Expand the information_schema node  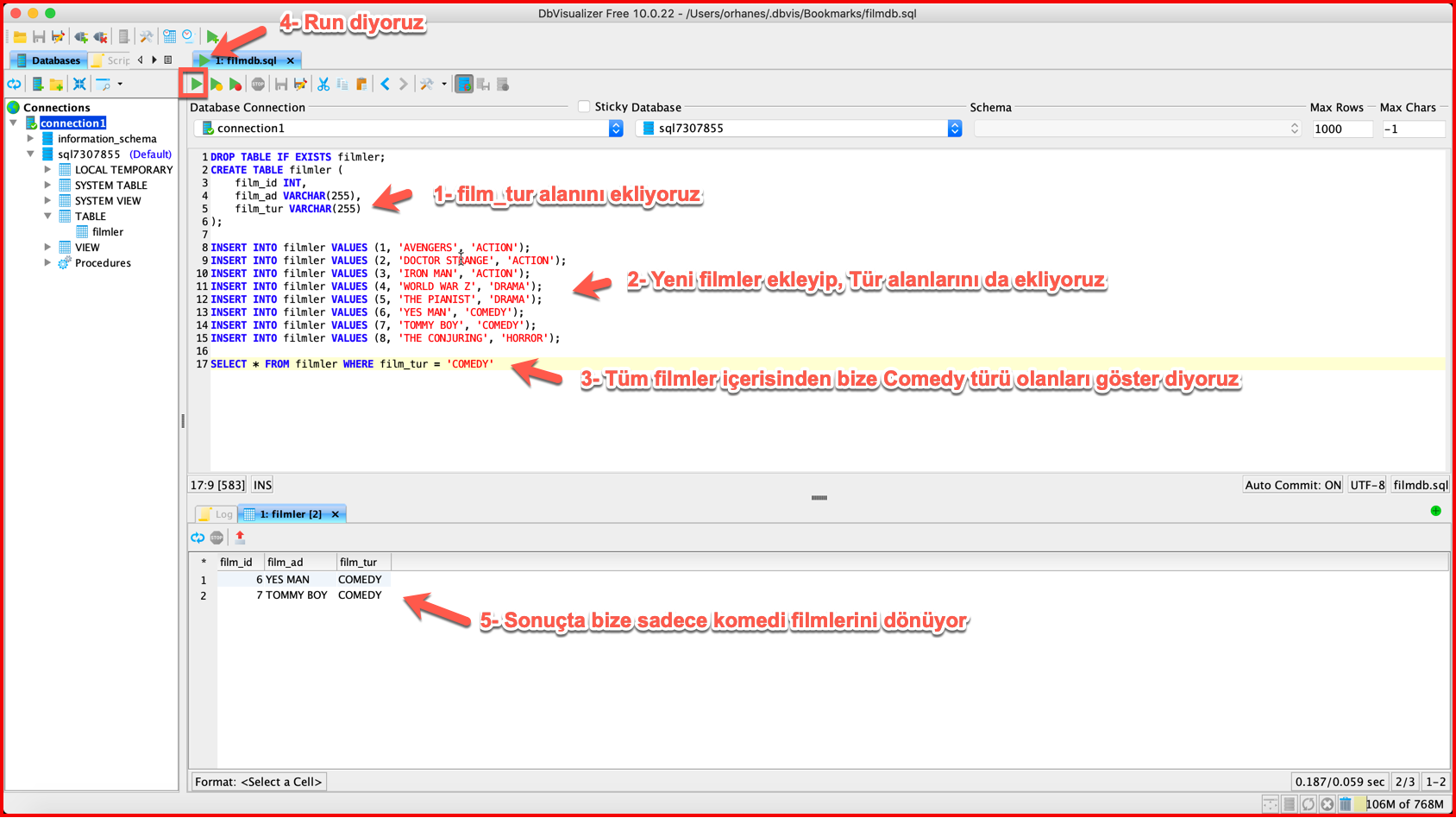pyautogui.click(x=31, y=138)
